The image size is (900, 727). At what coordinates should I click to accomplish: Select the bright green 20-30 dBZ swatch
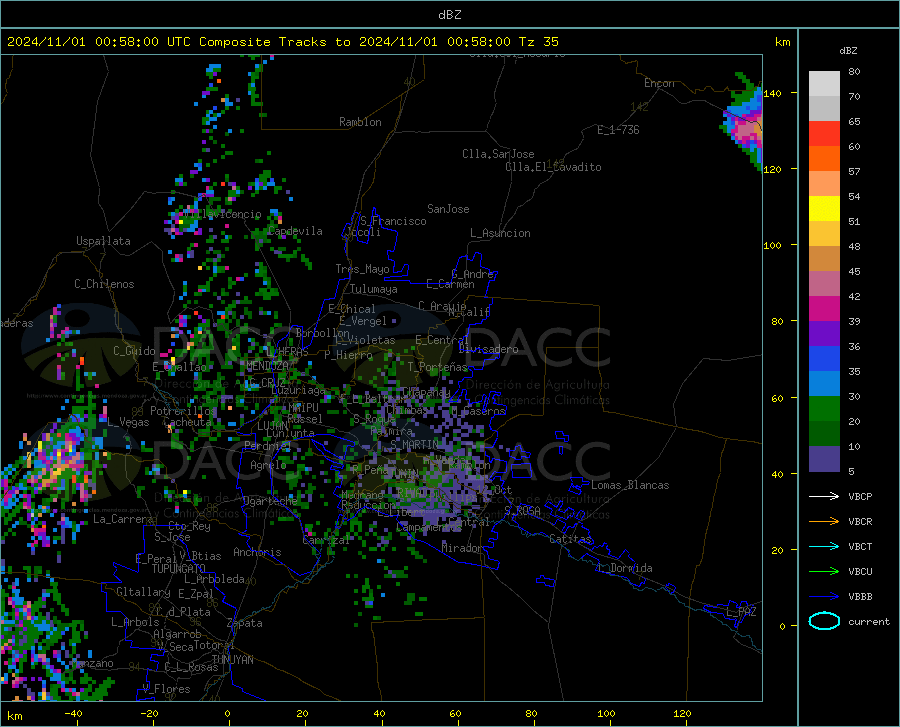[824, 409]
